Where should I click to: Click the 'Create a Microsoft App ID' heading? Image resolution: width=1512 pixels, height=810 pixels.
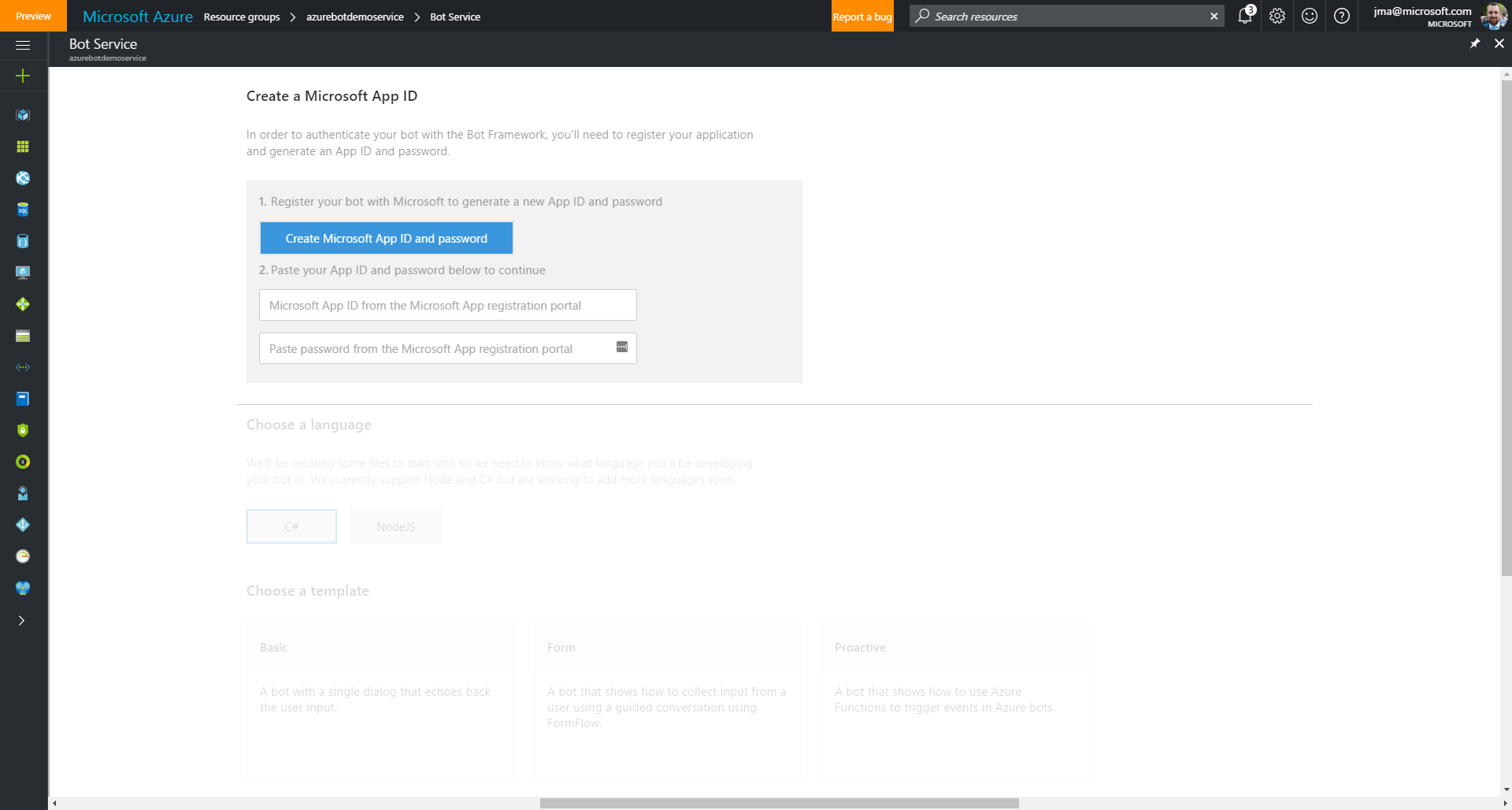click(332, 96)
